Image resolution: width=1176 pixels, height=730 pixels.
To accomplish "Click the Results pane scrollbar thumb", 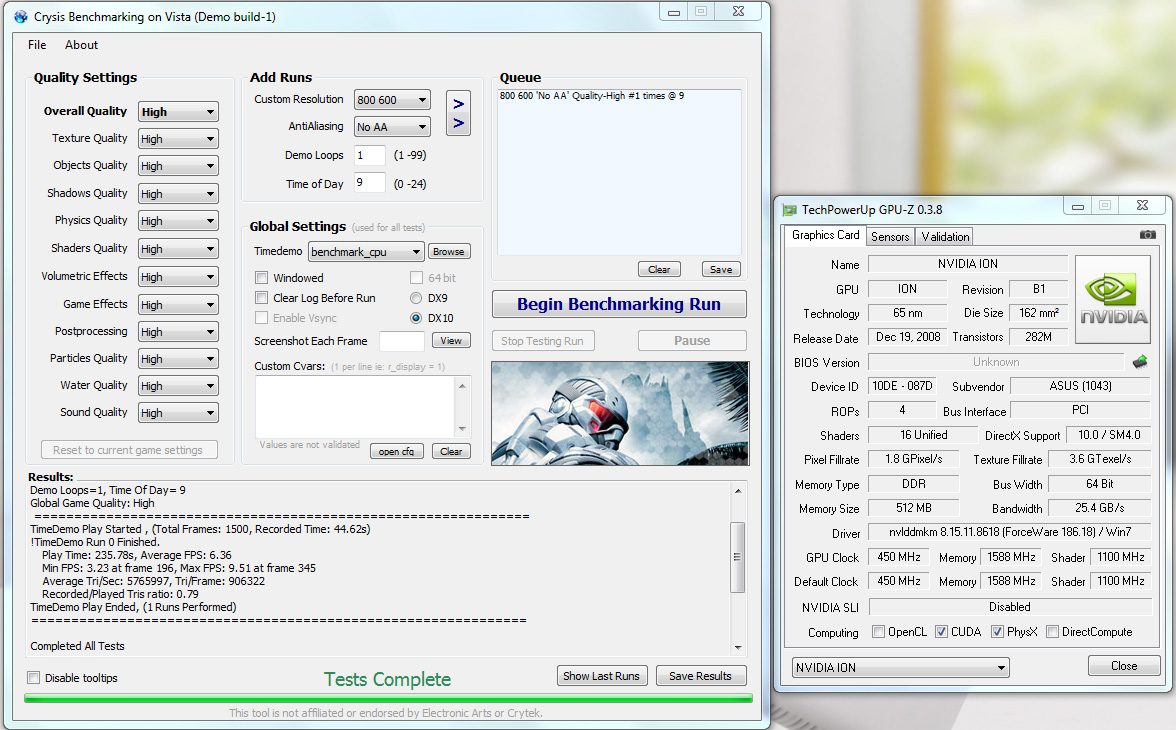I will click(x=737, y=557).
